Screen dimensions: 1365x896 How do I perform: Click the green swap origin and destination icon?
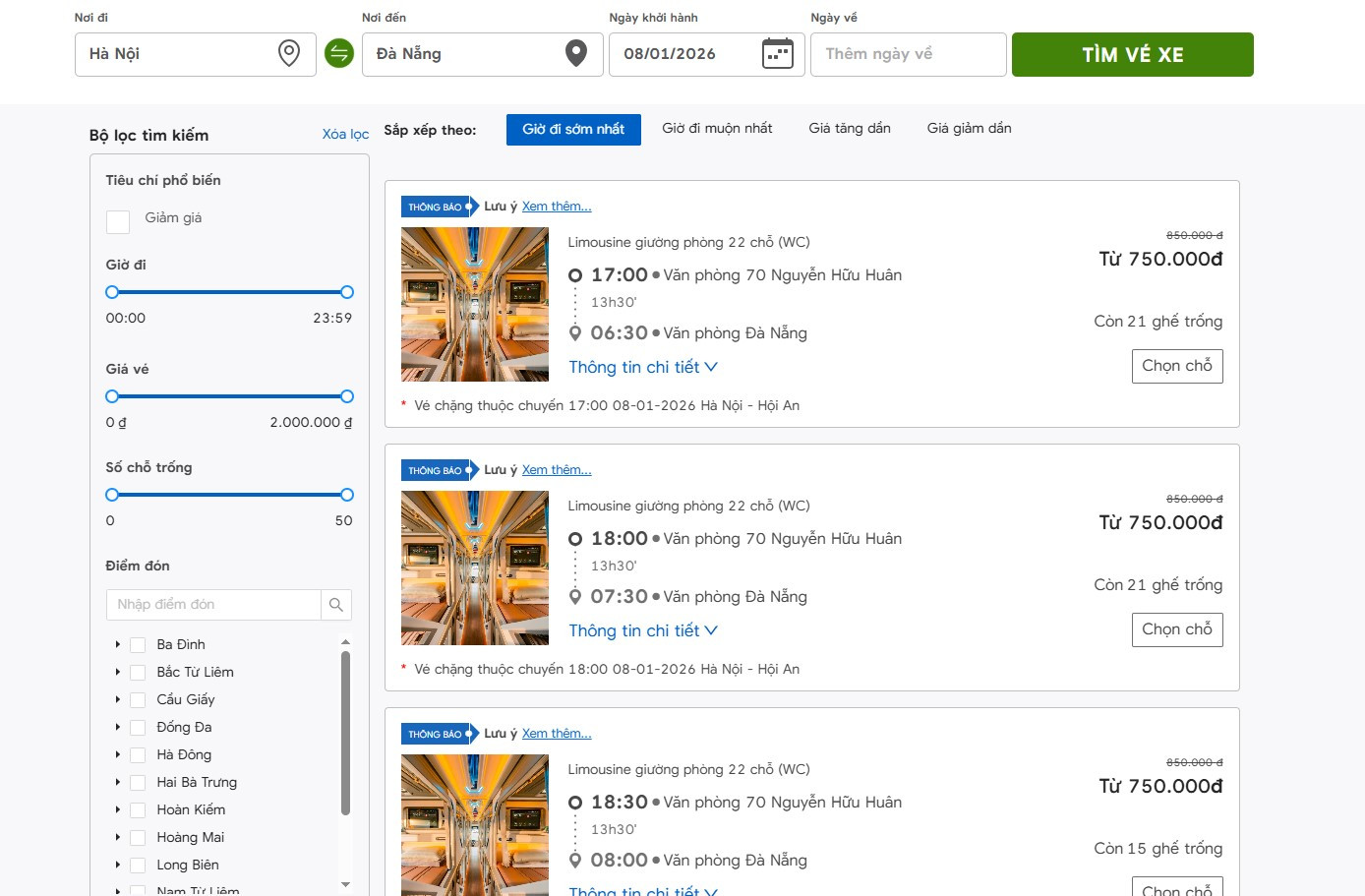click(x=338, y=54)
